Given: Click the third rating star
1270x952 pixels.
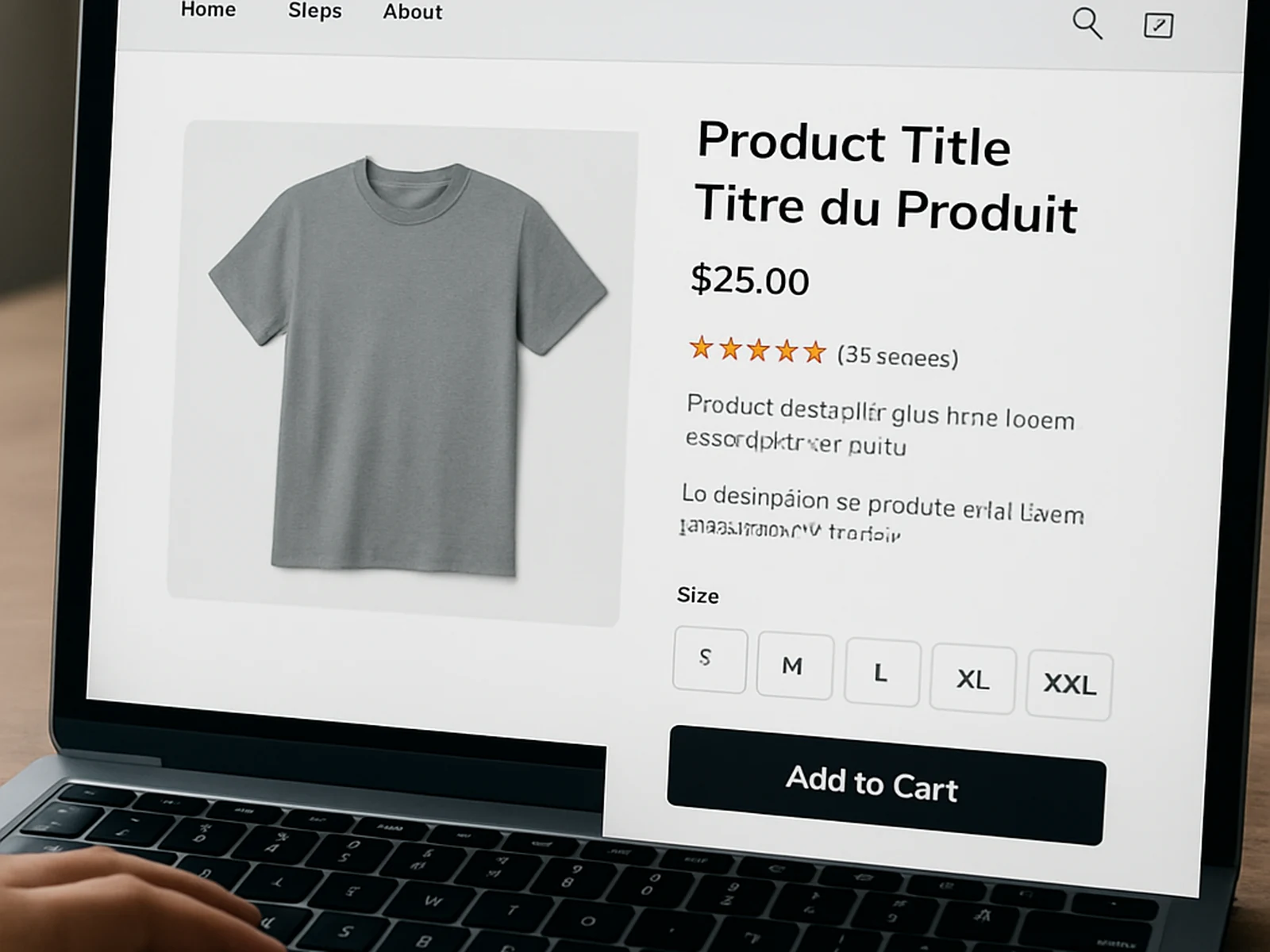Looking at the screenshot, I should point(758,350).
